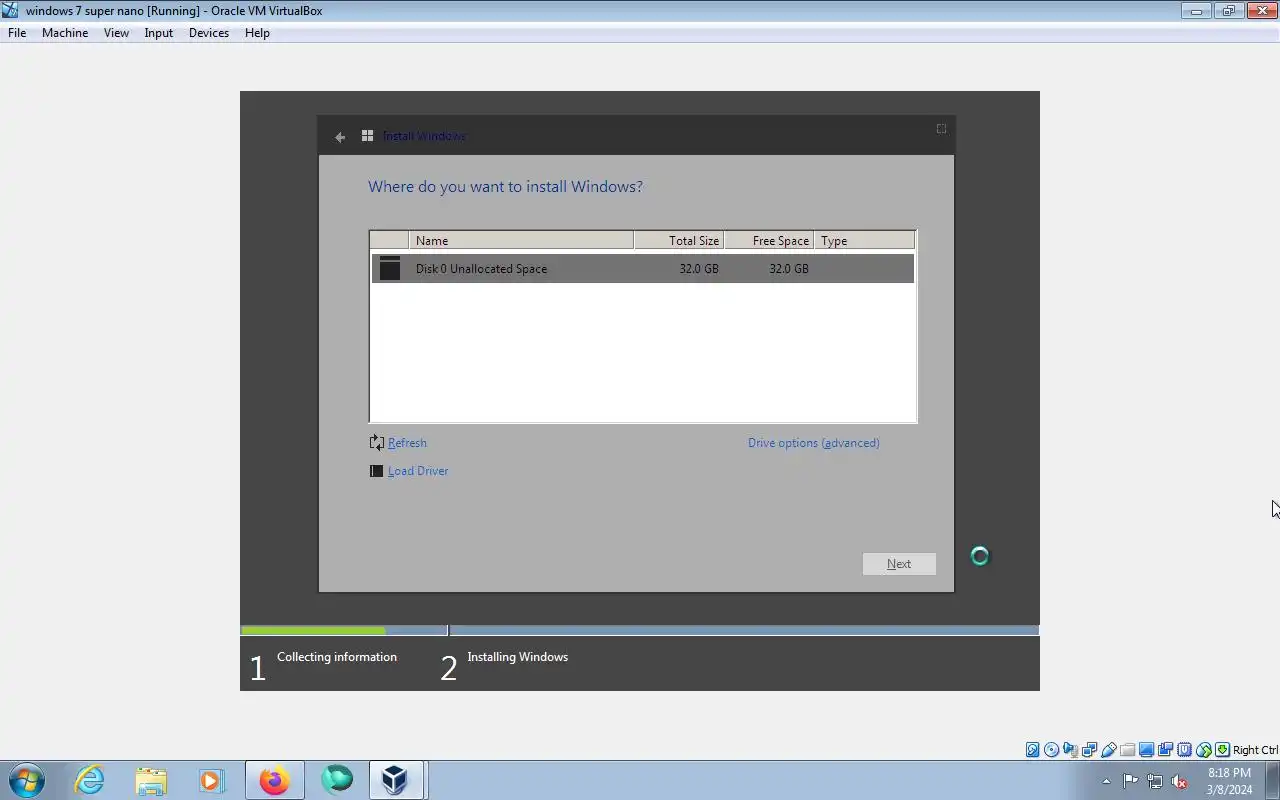The image size is (1280, 800).
Task: Click the setup progress bar green segment
Action: (313, 631)
